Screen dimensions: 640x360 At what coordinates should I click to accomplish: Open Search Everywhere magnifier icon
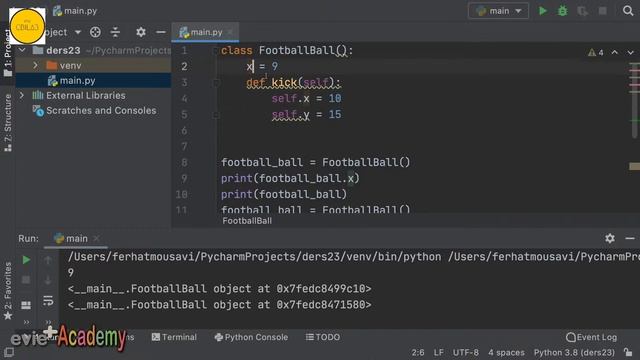pos(628,11)
